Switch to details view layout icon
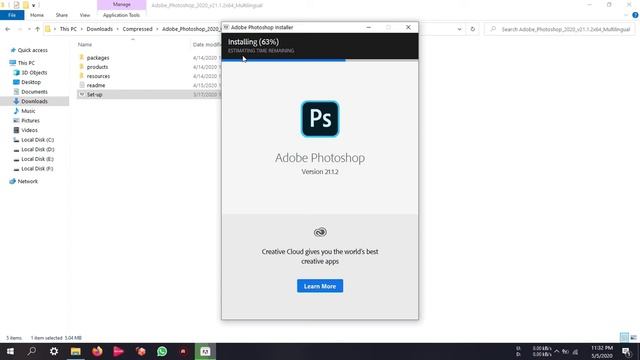 tap(624, 337)
